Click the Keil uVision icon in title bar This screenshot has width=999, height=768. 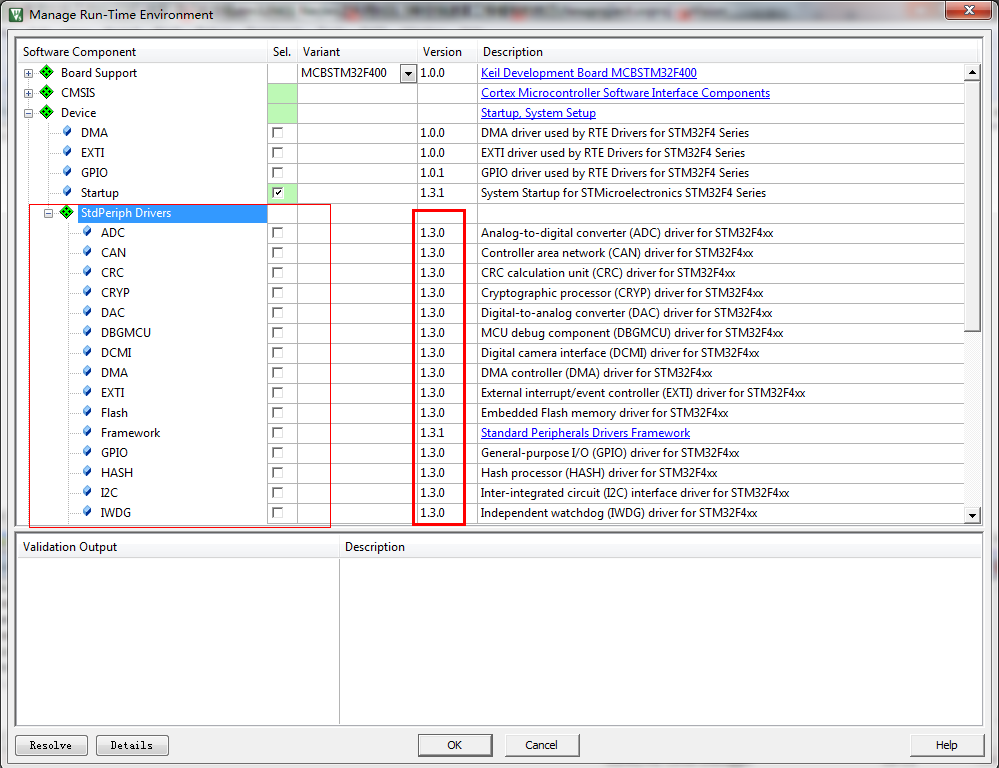(16, 14)
